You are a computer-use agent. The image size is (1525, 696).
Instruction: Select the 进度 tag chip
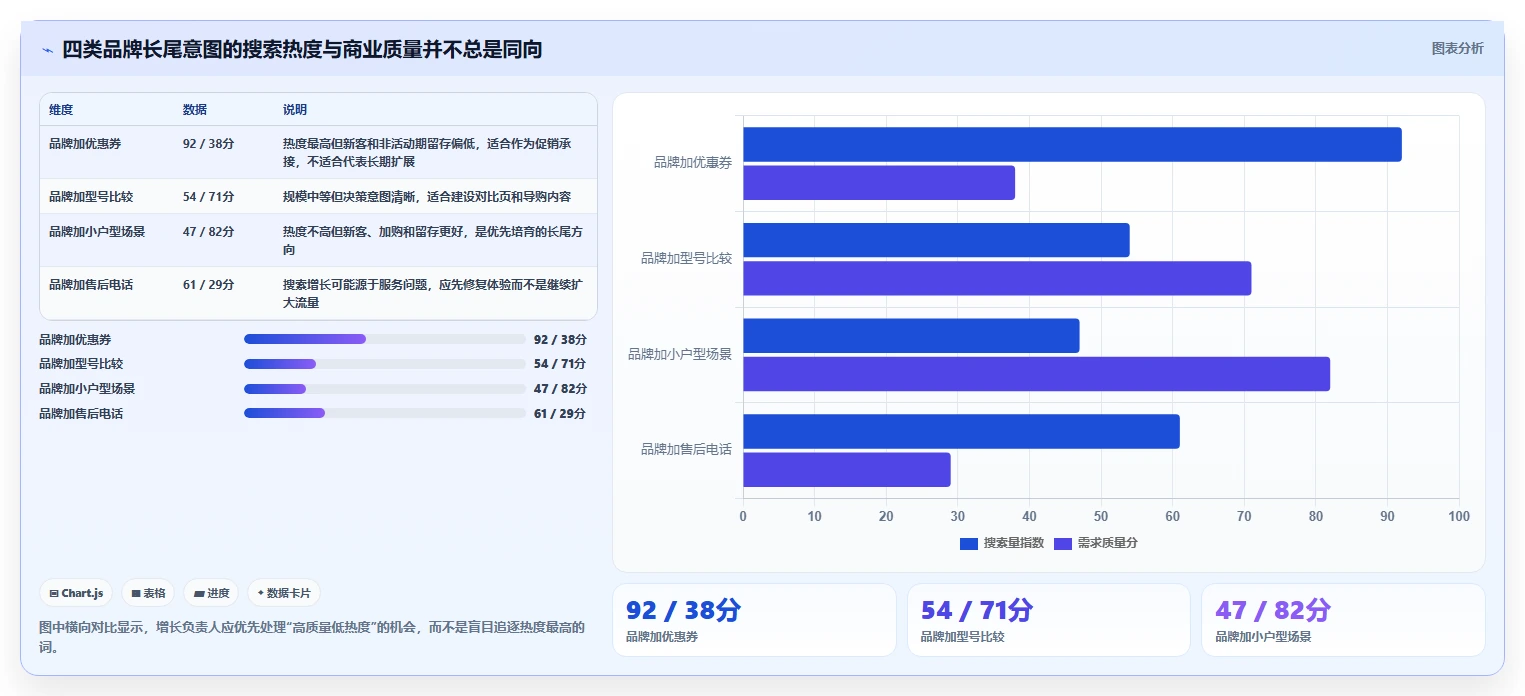click(211, 593)
